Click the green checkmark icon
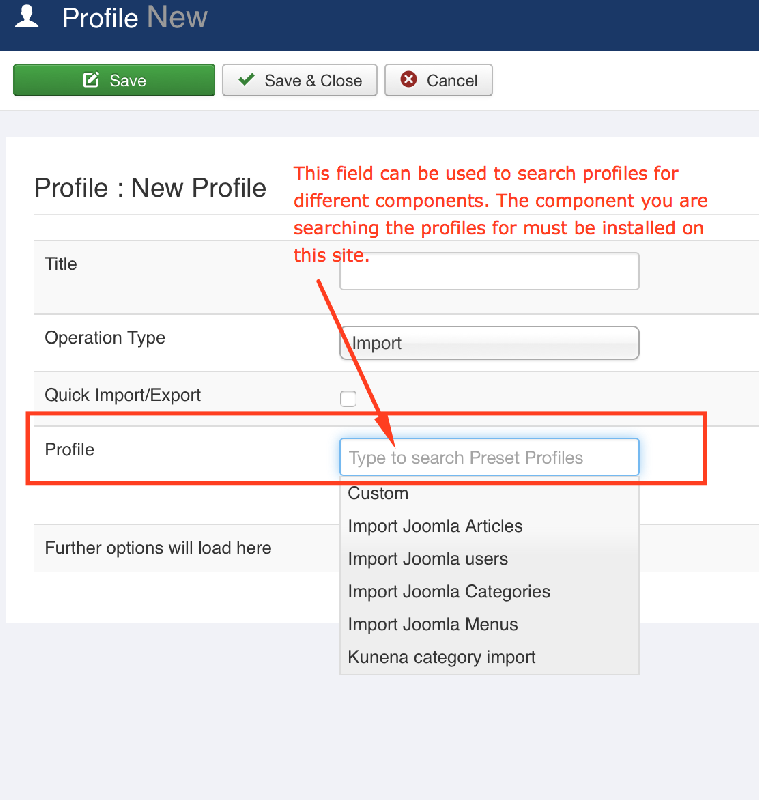This screenshot has height=800, width=759. [246, 79]
